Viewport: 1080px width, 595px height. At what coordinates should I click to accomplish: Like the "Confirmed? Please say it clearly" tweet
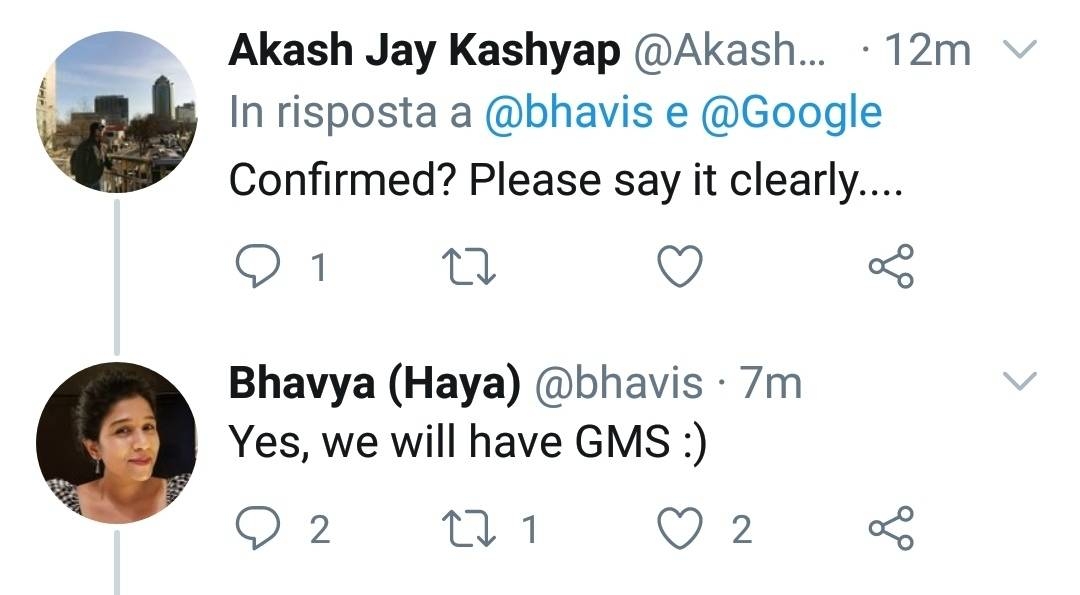(680, 267)
